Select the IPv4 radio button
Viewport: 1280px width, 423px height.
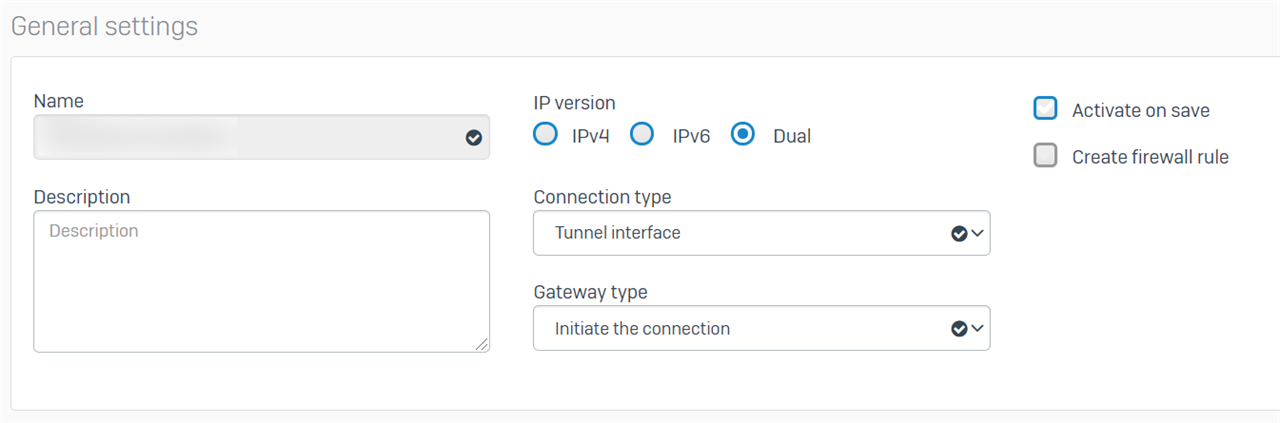(x=545, y=134)
